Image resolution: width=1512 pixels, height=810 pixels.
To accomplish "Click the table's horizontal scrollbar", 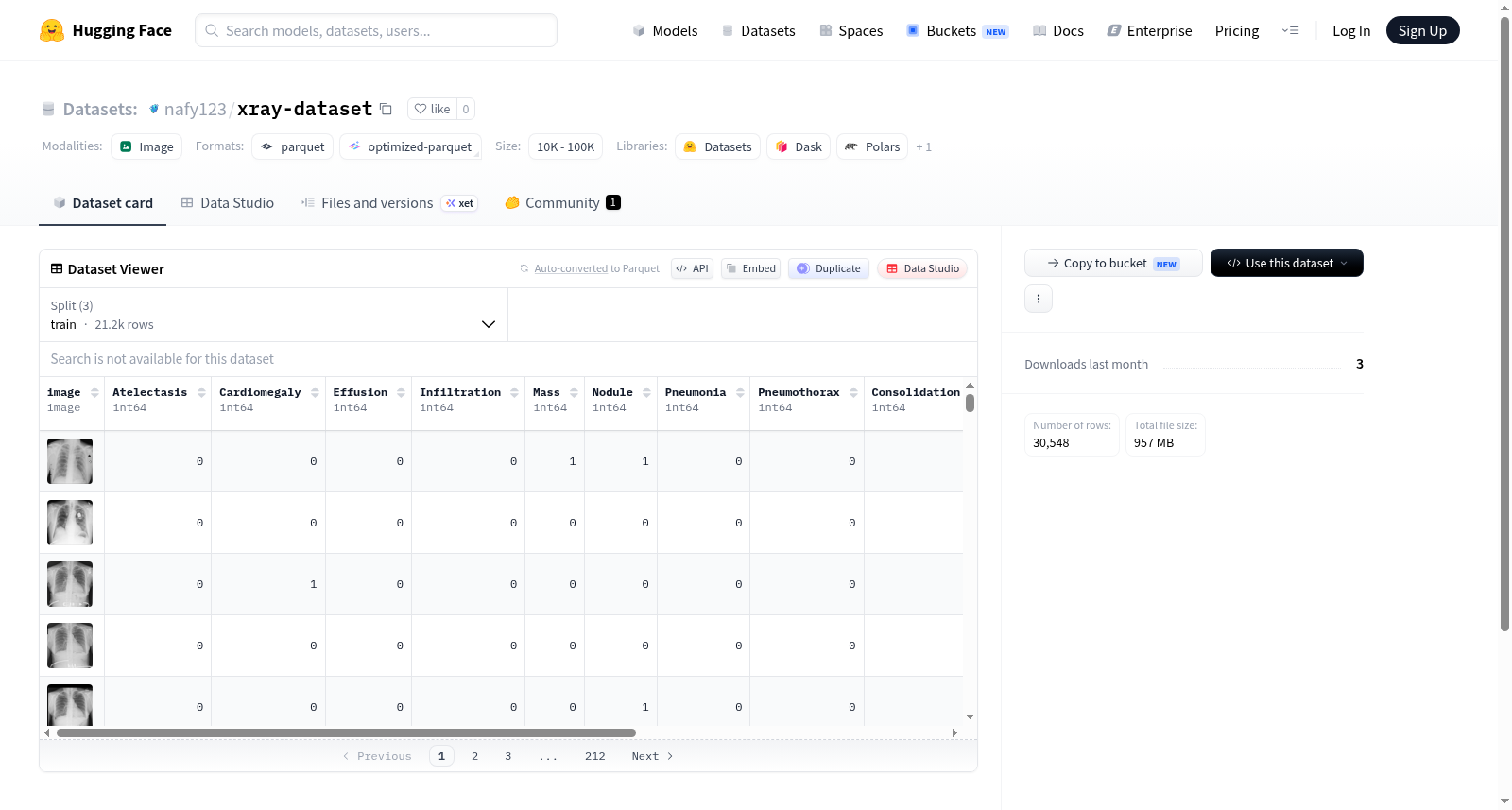I will tap(346, 732).
